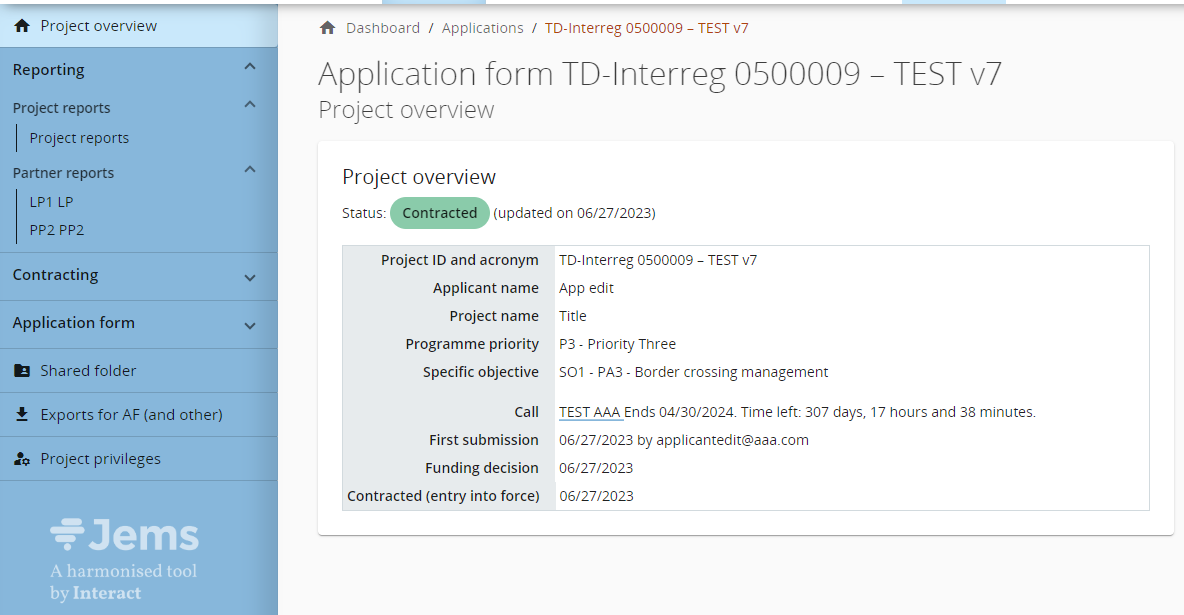Open the LP1 LP partner report
This screenshot has width=1184, height=615.
click(x=51, y=202)
